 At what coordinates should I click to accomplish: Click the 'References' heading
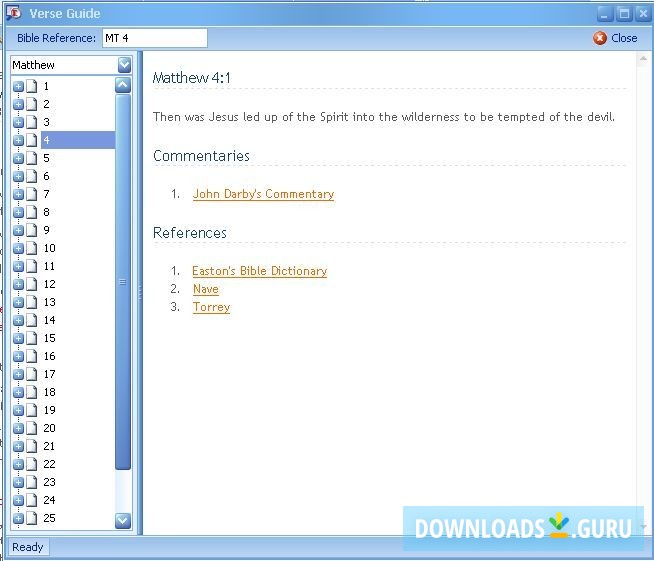190,233
